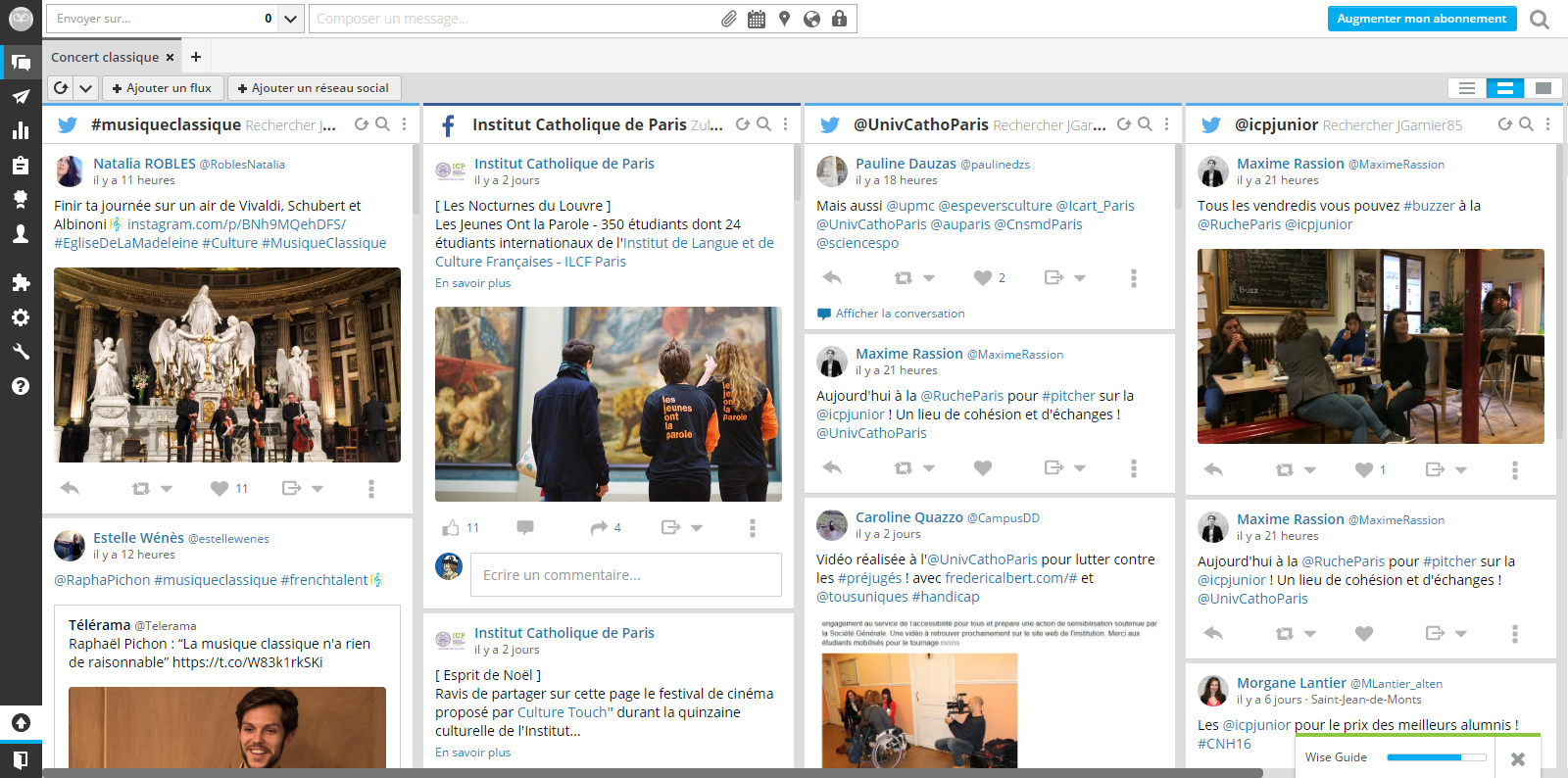1568x778 pixels.
Task: Click the search magnifier at top right
Action: (1540, 19)
